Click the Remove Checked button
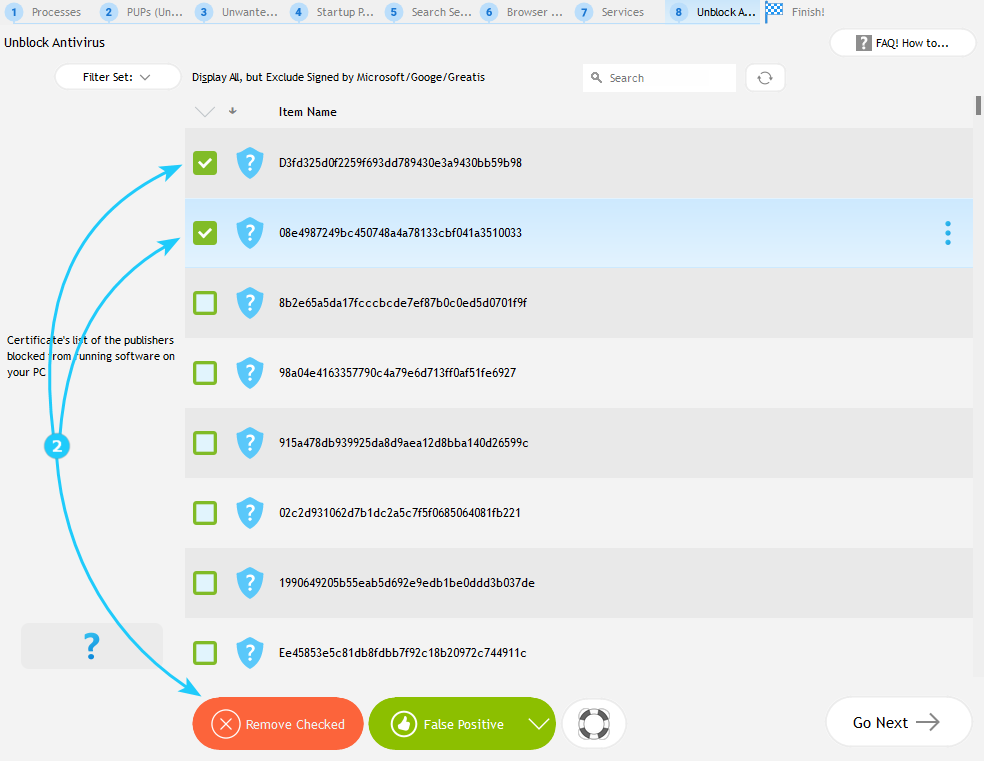Viewport: 984px width, 761px height. (278, 724)
